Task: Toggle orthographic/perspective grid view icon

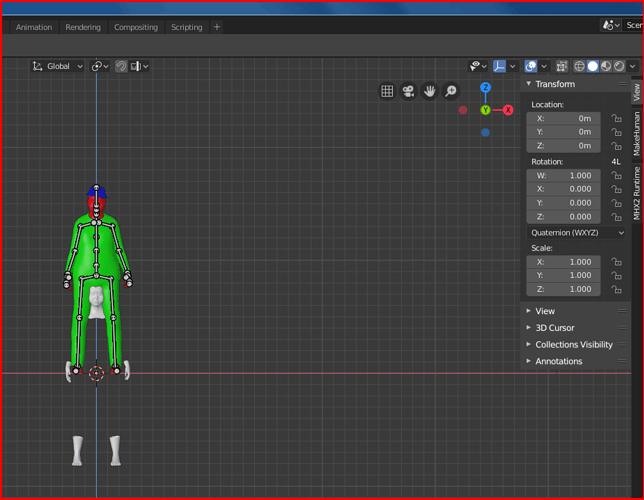Action: pos(387,91)
